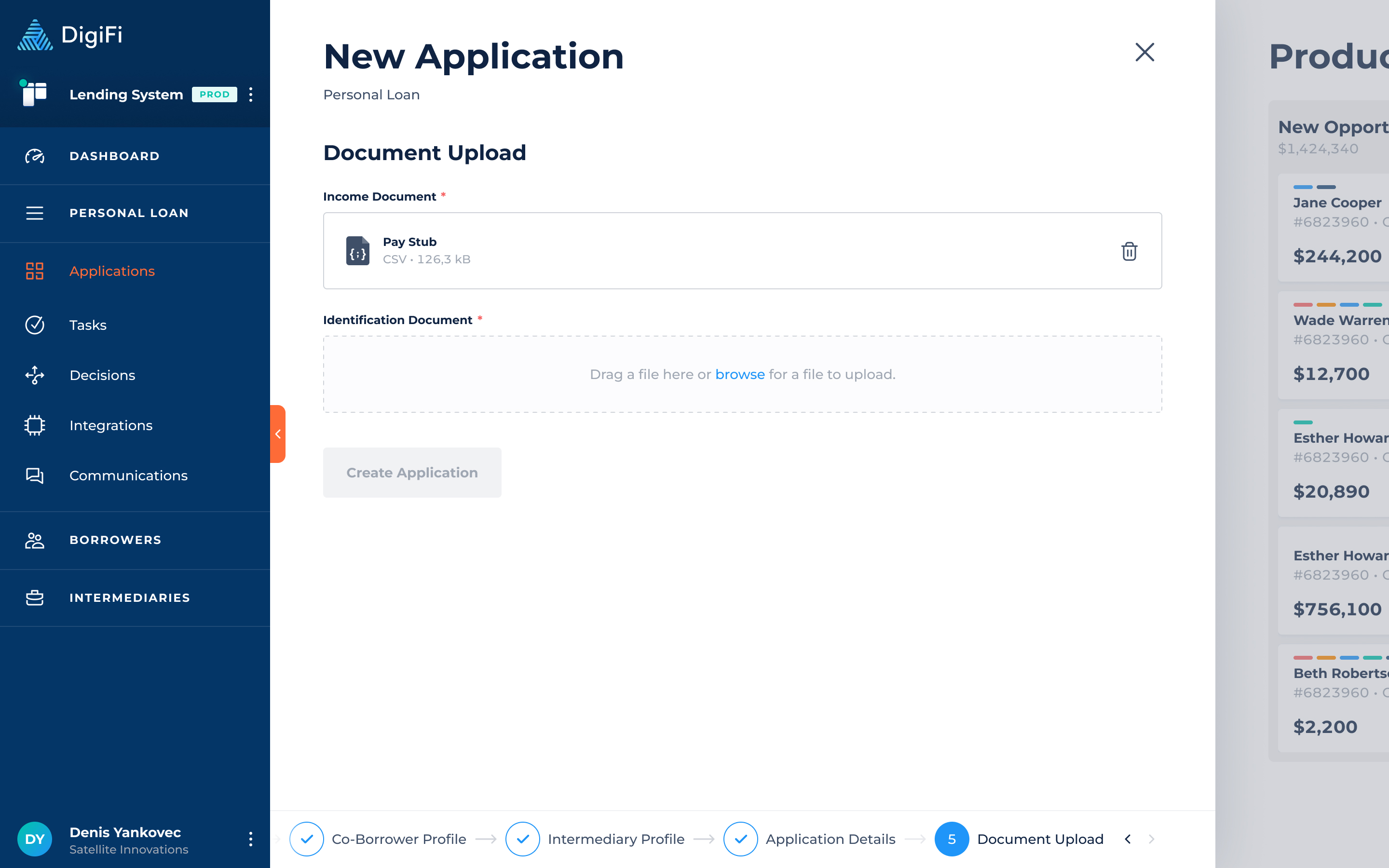Open the Denis Yankovec user menu
This screenshot has height=868, width=1389.
click(x=251, y=839)
